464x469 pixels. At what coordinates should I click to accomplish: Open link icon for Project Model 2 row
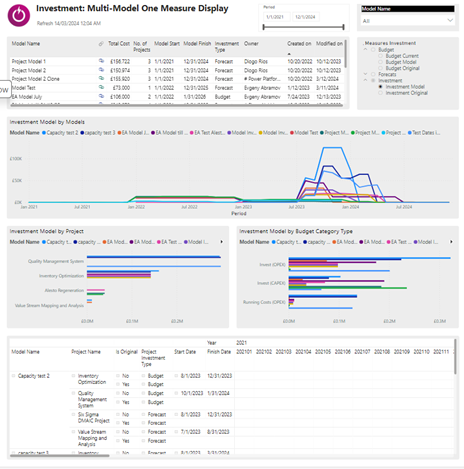click(101, 70)
